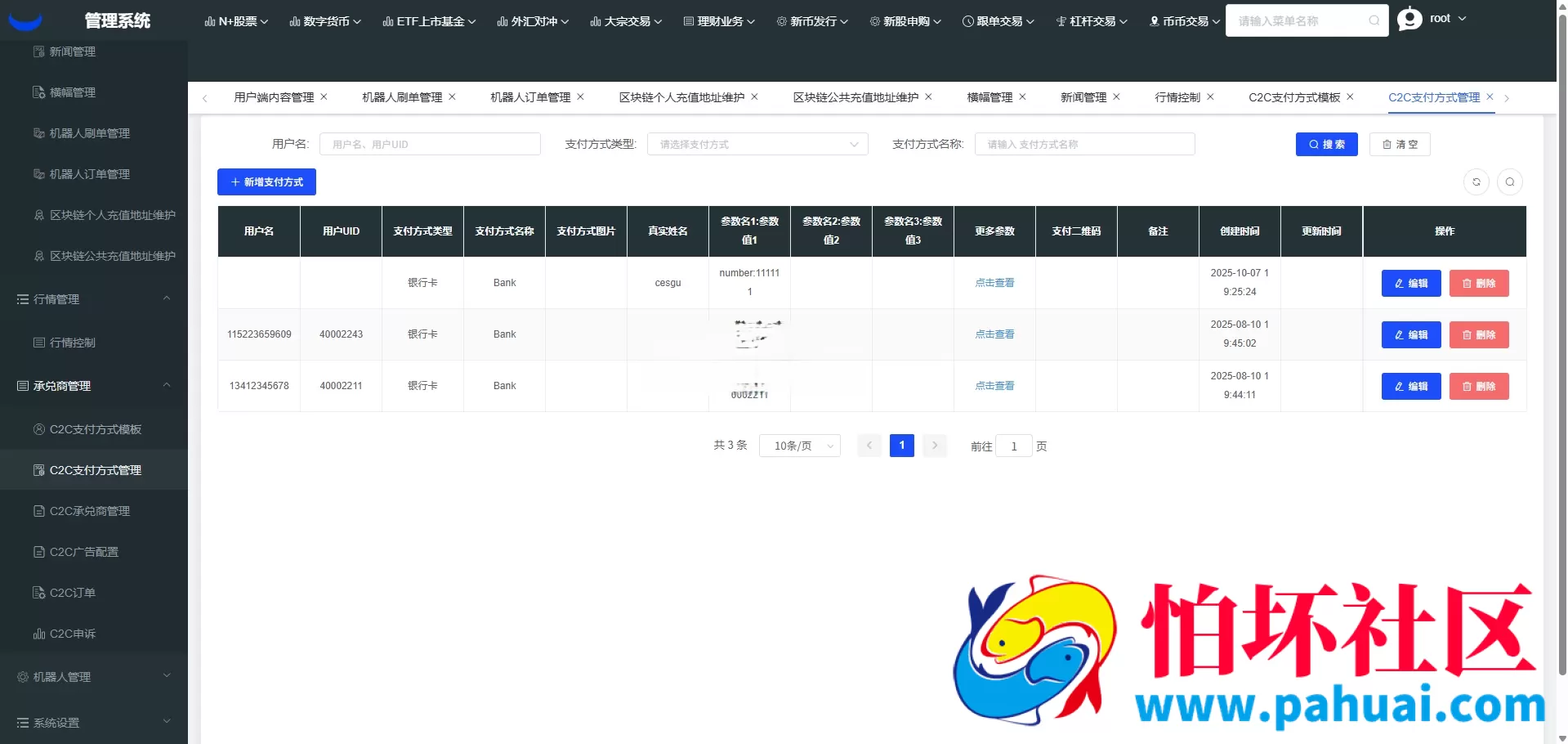Go to next page arrow in pagination

coord(935,446)
